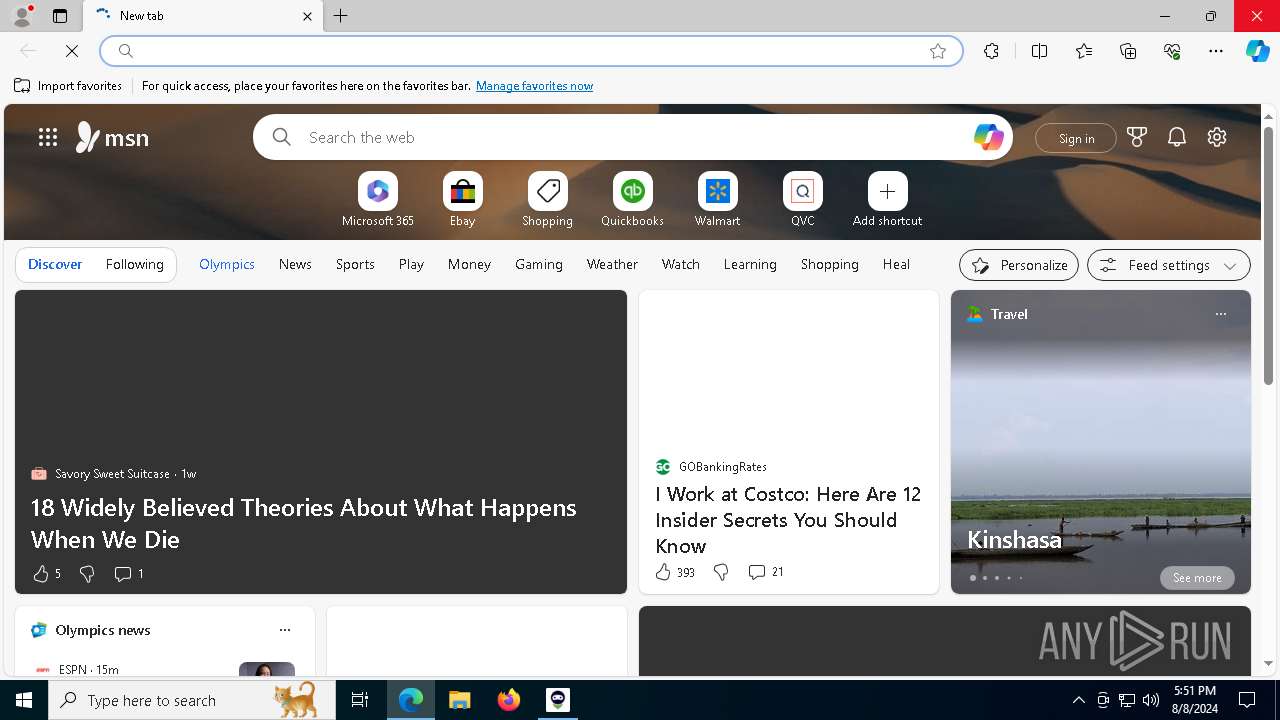Viewport: 1280px width, 720px height.
Task: Open Task View on taskbar
Action: point(360,700)
